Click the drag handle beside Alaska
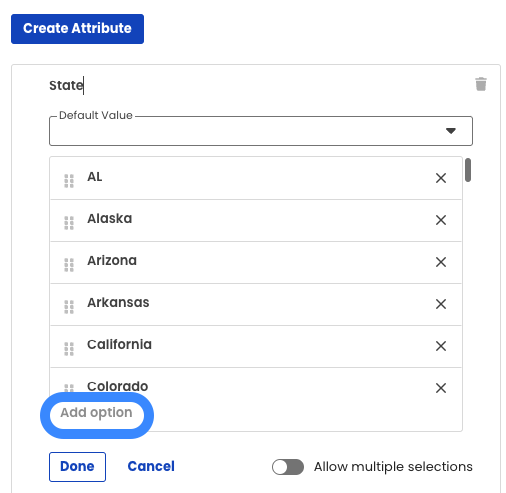 [69, 223]
